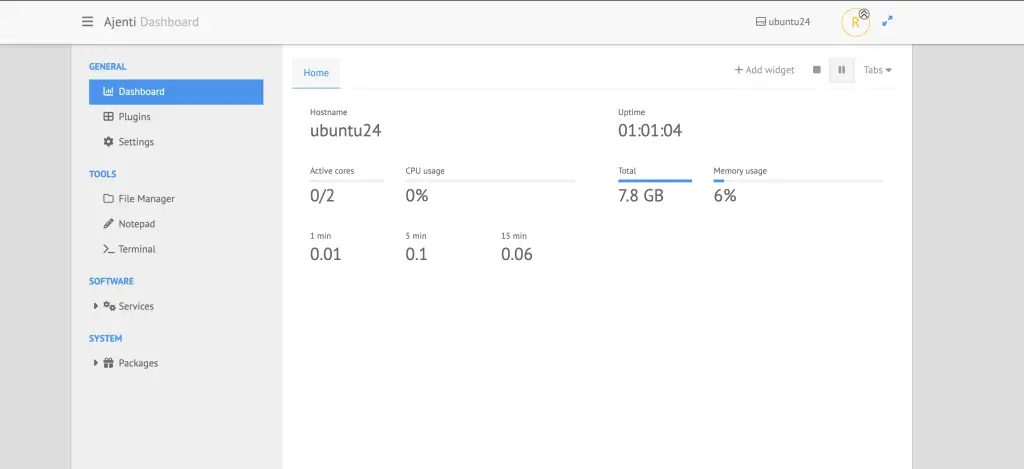Click the Memory usage progress bar
Screen dimensions: 1024x469
point(798,181)
